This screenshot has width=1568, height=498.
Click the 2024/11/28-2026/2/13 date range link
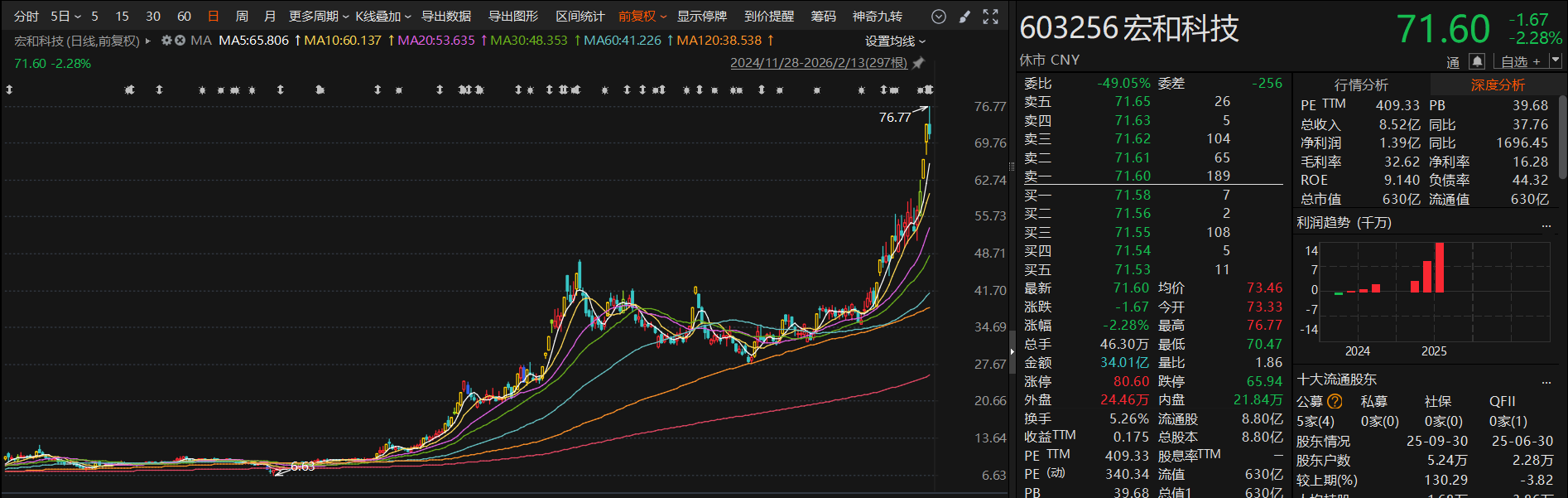click(818, 63)
